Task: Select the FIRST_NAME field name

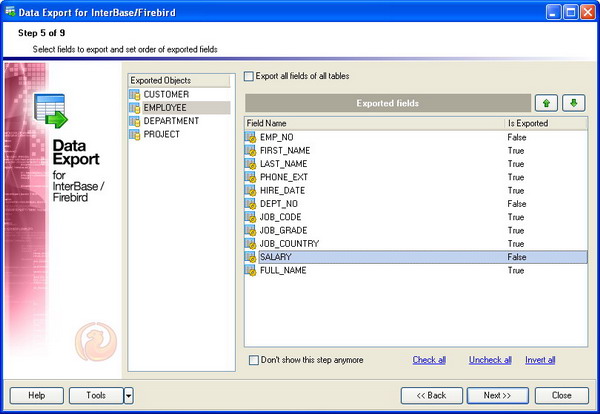Action: coord(285,151)
